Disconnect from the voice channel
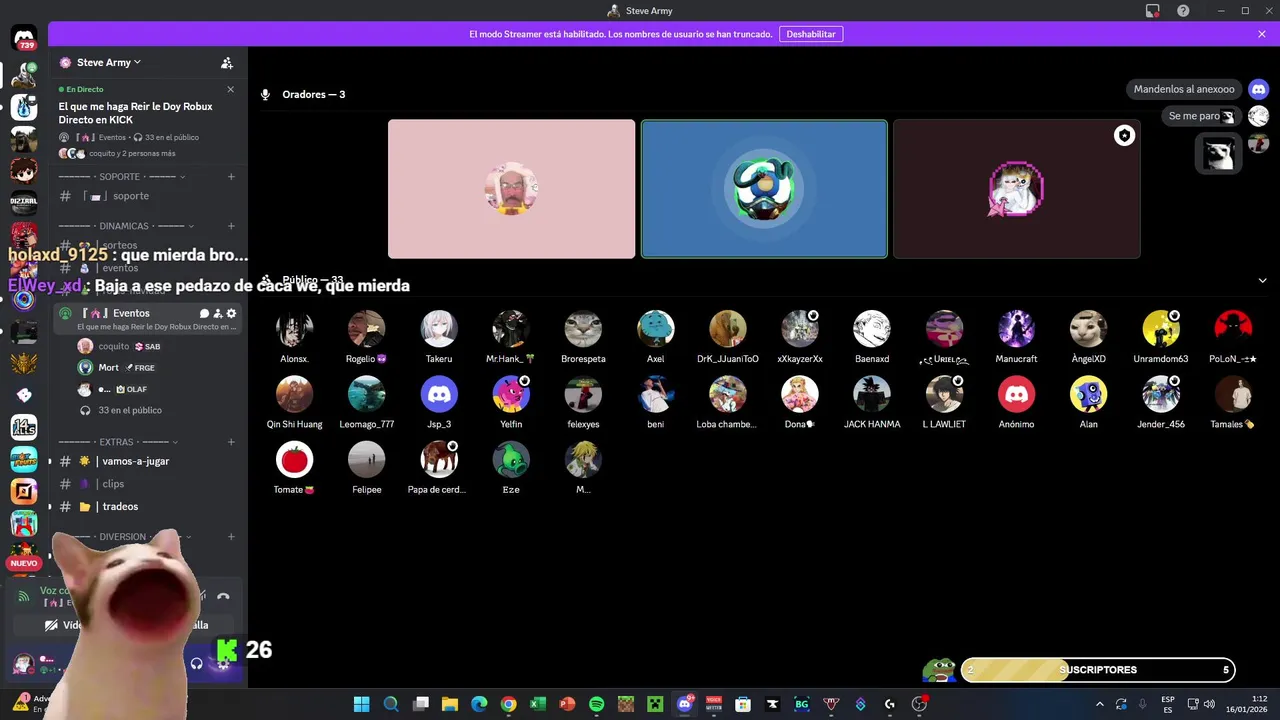This screenshot has height=720, width=1280. point(223,596)
